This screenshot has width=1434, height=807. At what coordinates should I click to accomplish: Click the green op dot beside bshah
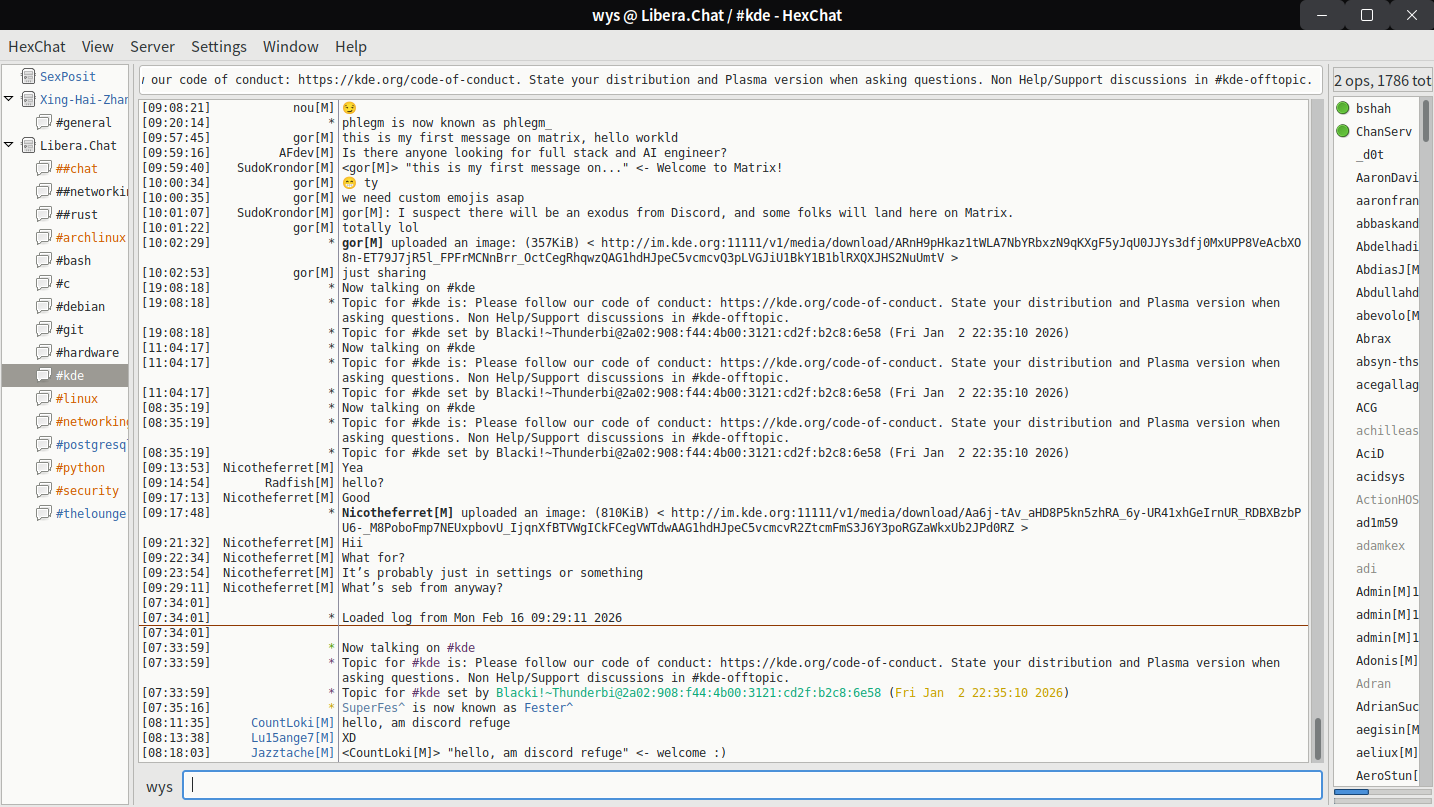pyautogui.click(x=1343, y=108)
